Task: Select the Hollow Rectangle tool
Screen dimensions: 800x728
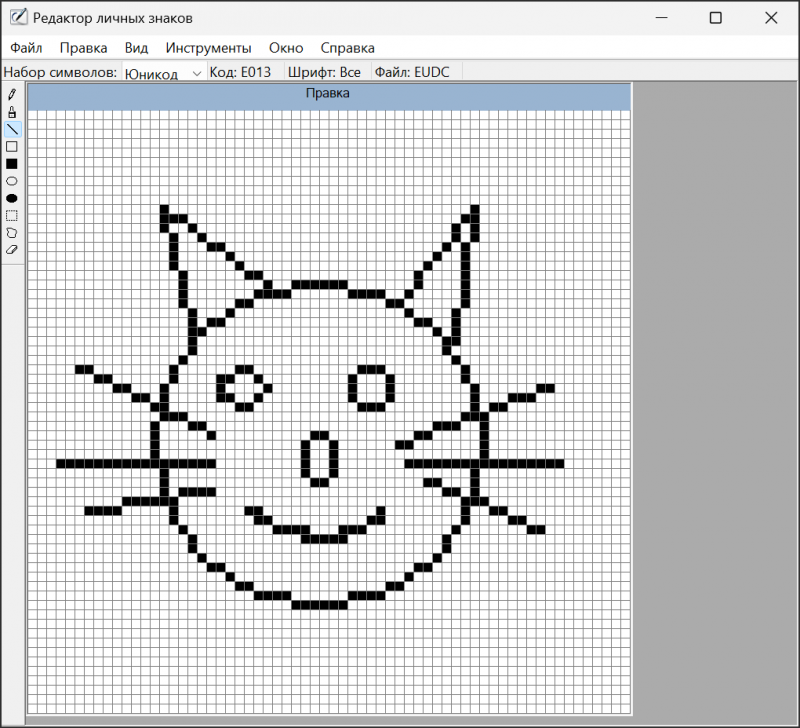Action: [x=12, y=146]
